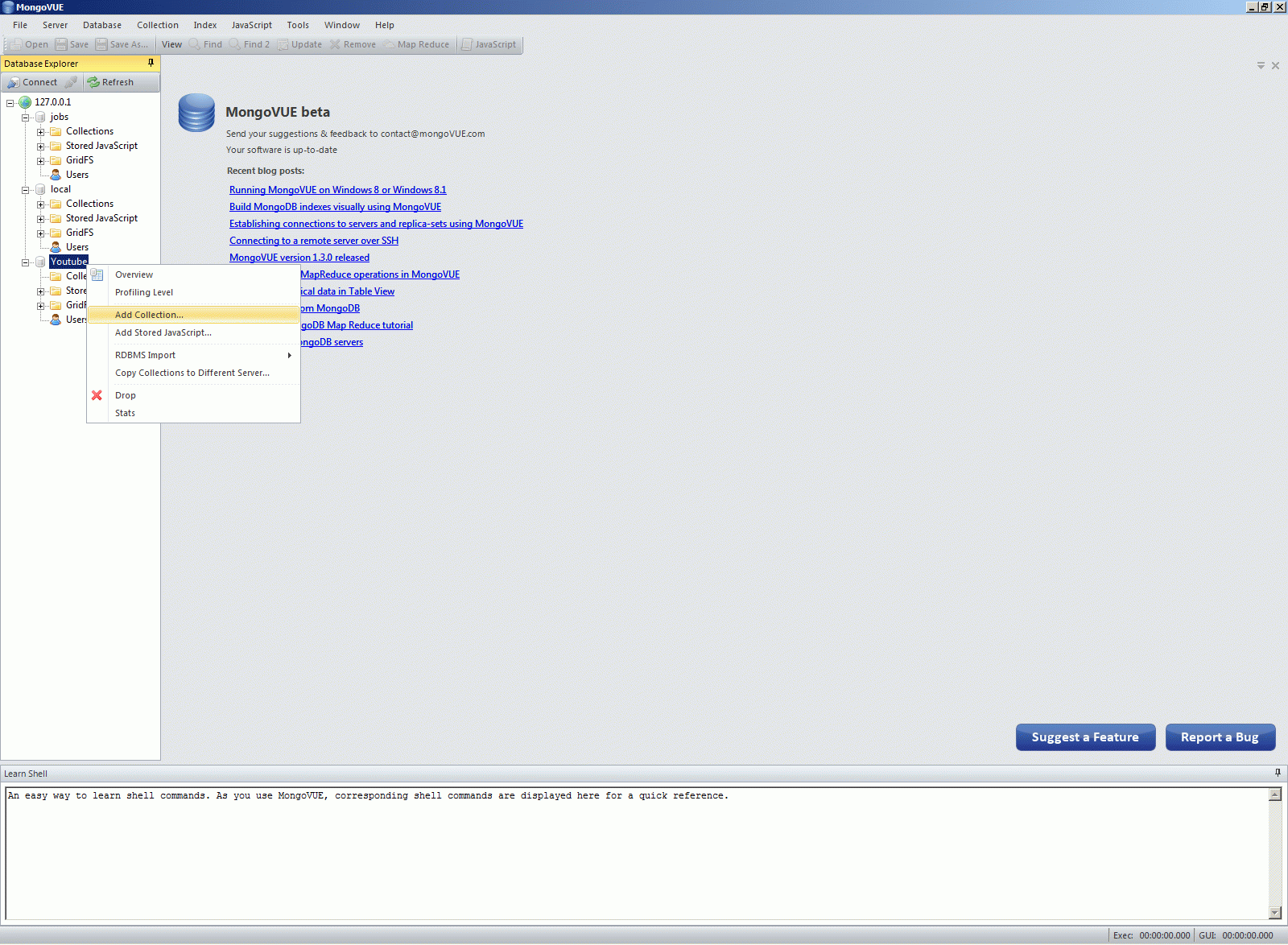Click the Learn Shell scrollbar up arrow

click(1275, 794)
